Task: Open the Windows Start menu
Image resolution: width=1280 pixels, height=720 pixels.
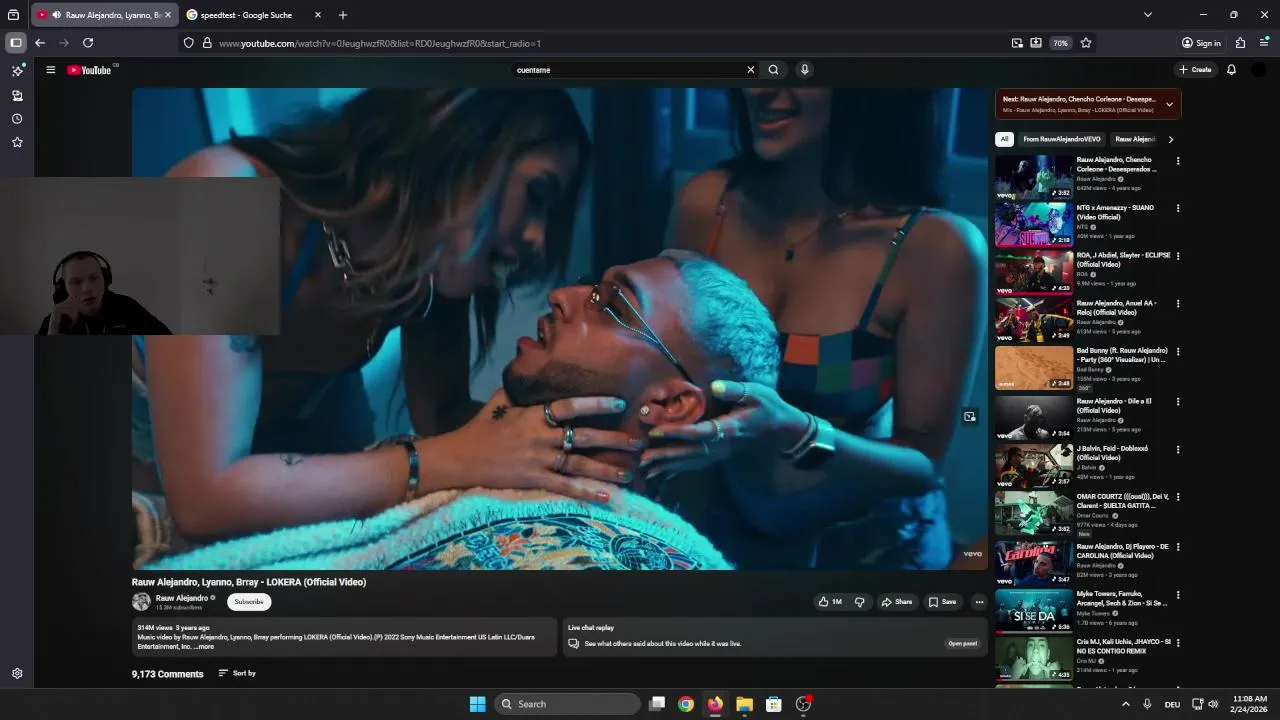Action: [478, 704]
